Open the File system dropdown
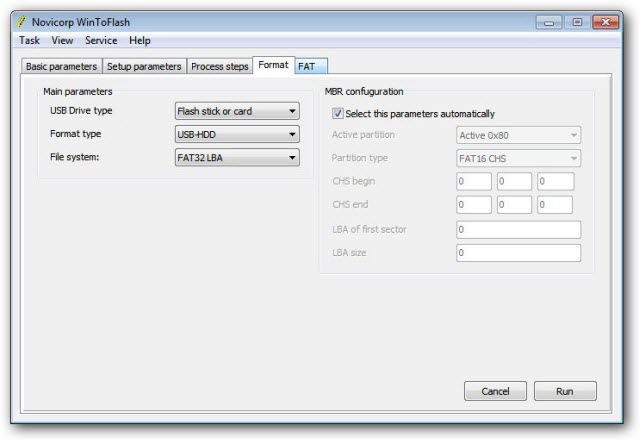The image size is (641, 441). [237, 158]
